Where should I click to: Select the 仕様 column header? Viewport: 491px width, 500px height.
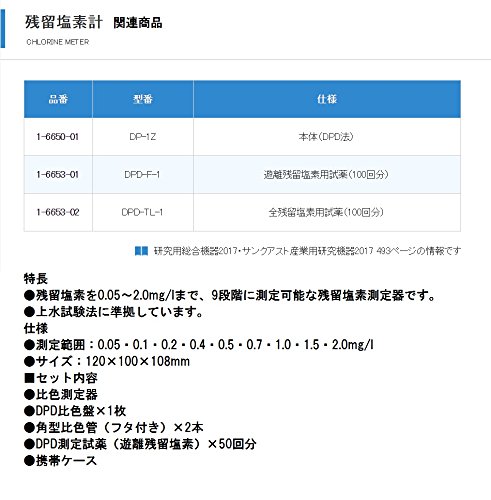click(327, 99)
